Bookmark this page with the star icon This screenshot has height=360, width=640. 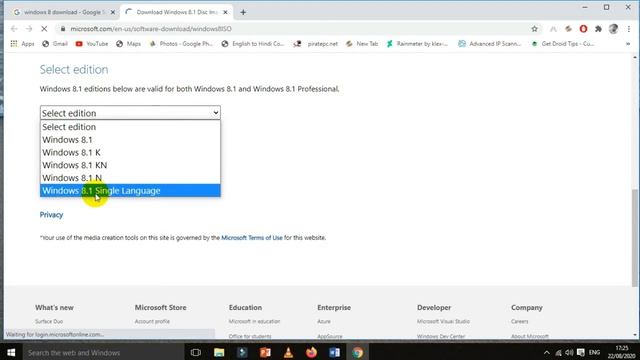(534, 29)
